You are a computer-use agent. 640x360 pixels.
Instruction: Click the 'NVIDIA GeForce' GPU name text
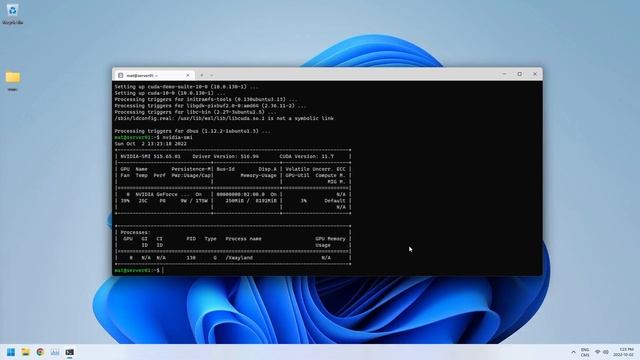tap(157, 195)
